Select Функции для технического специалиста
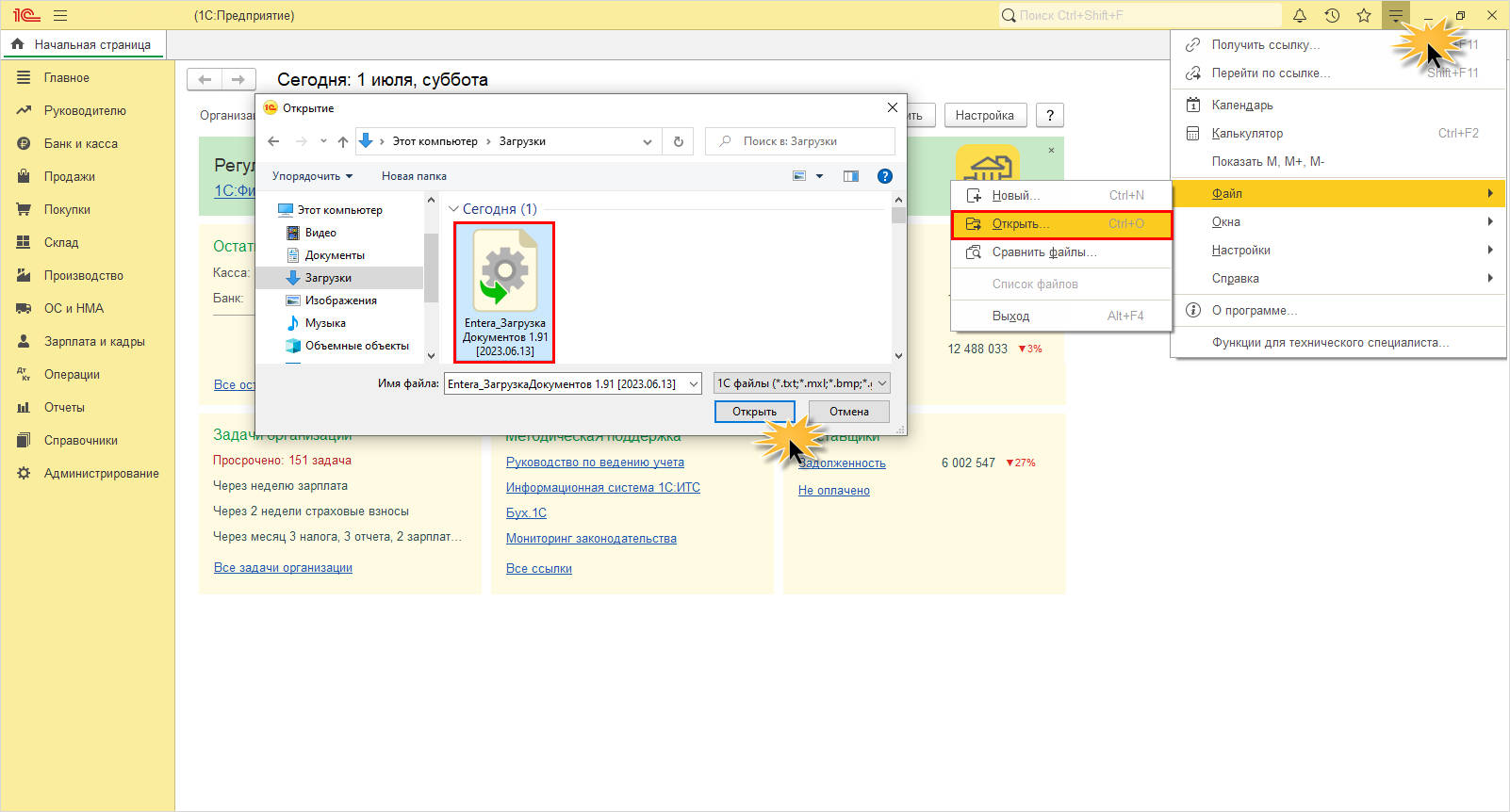The image size is (1510, 812). (x=1338, y=343)
